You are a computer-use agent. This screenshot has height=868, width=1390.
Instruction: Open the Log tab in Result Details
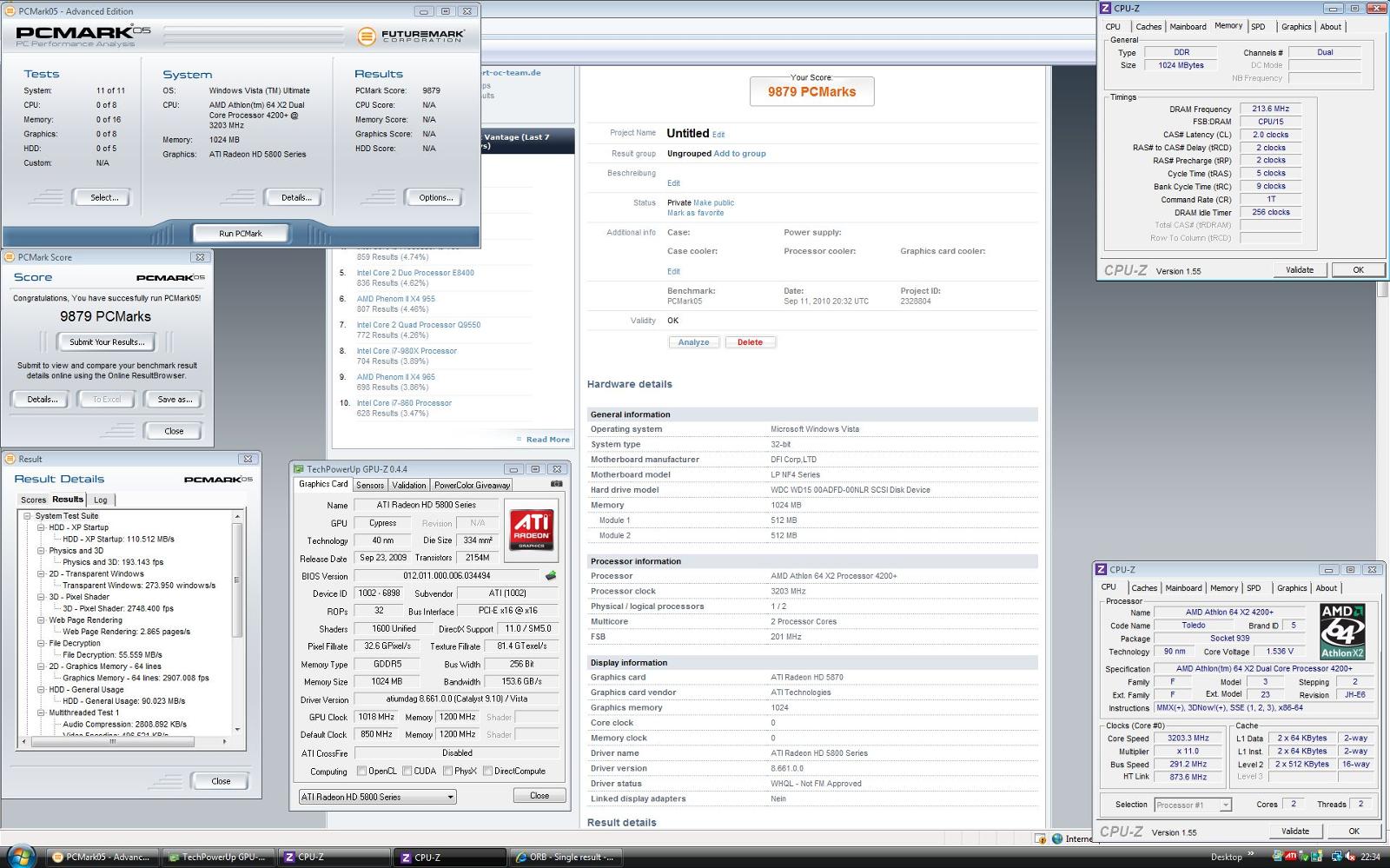click(101, 500)
